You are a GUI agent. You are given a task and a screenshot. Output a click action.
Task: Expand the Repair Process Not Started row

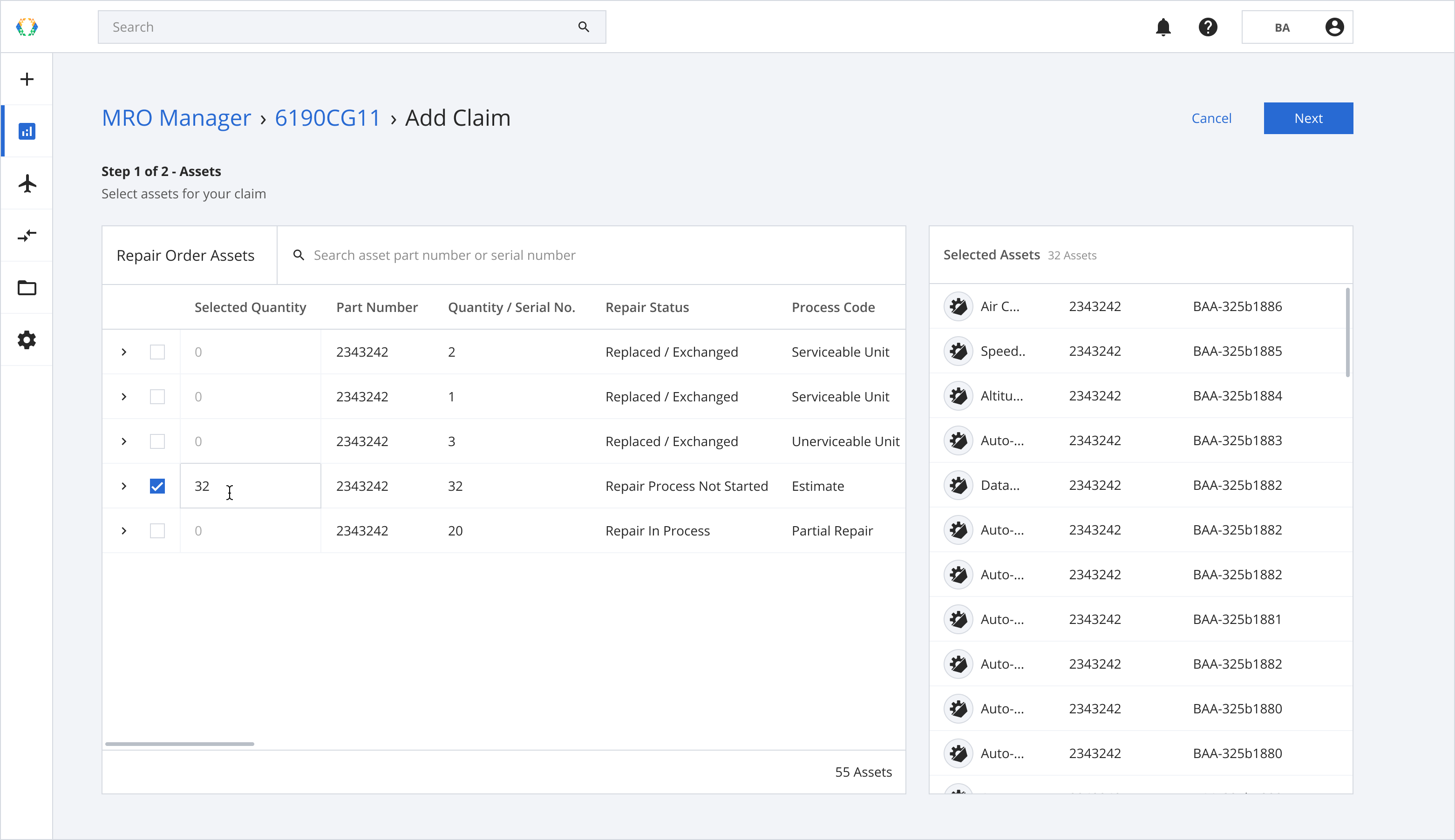tap(123, 486)
